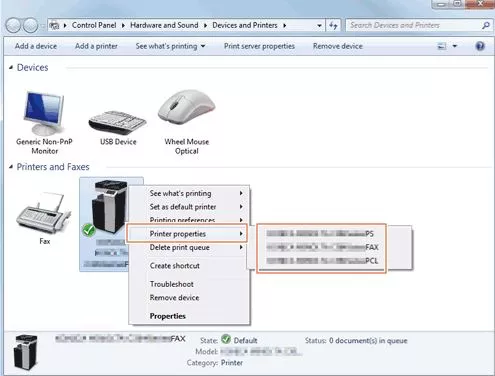
Task: Choose Printing preferences in context menu
Action: pyautogui.click(x=189, y=220)
